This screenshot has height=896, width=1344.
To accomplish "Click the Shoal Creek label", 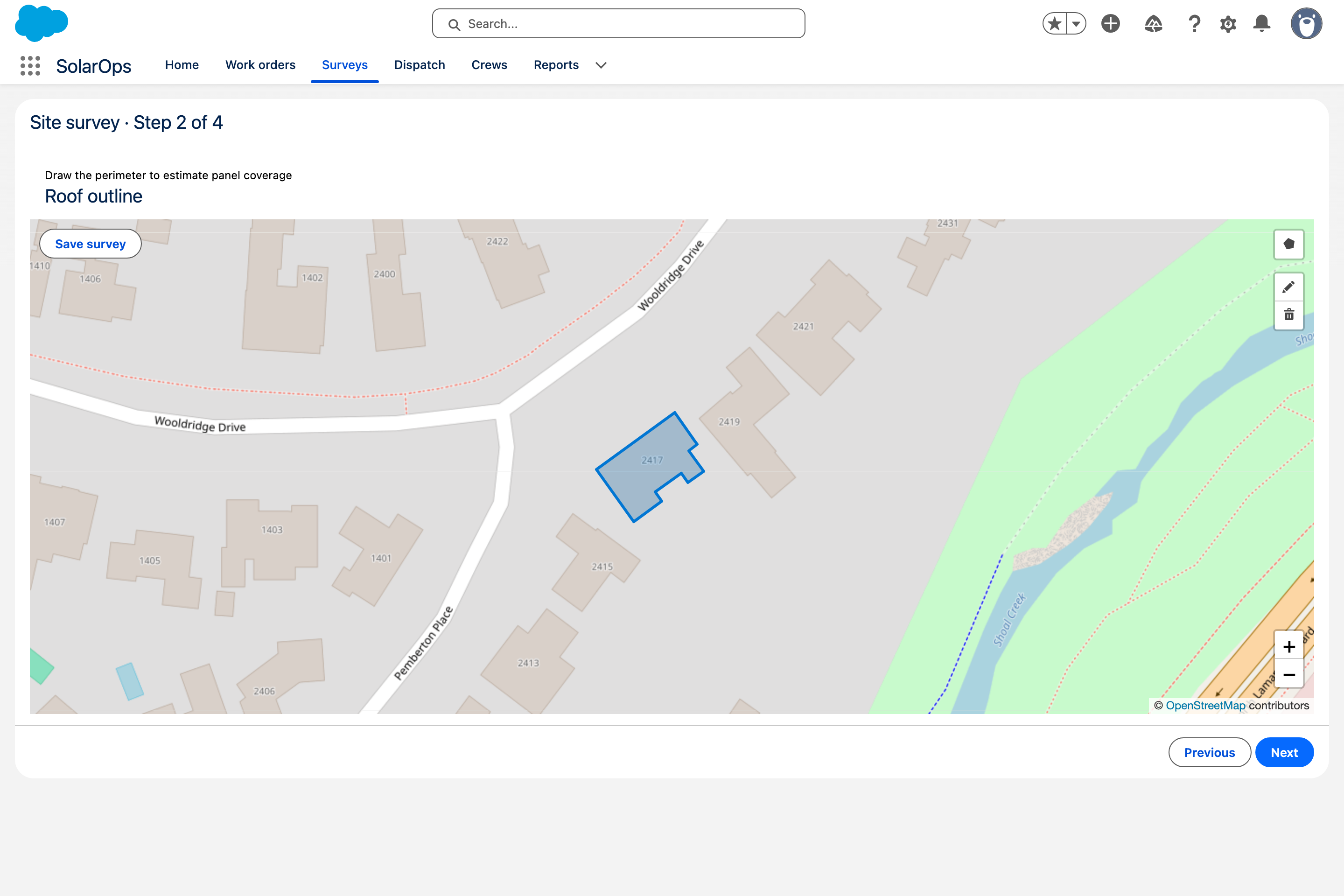I will 1010,619.
